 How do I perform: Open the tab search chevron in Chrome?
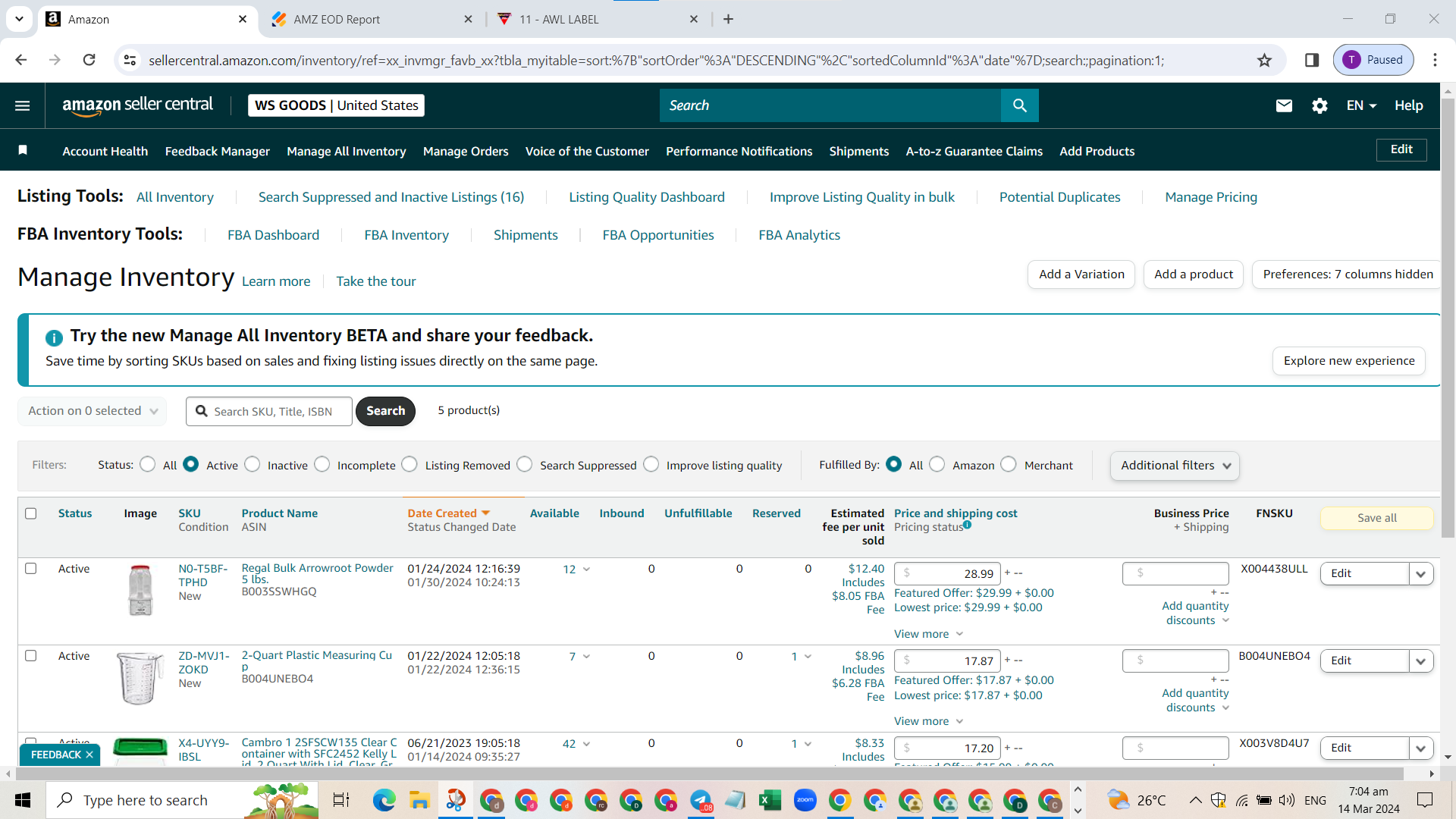(19, 19)
